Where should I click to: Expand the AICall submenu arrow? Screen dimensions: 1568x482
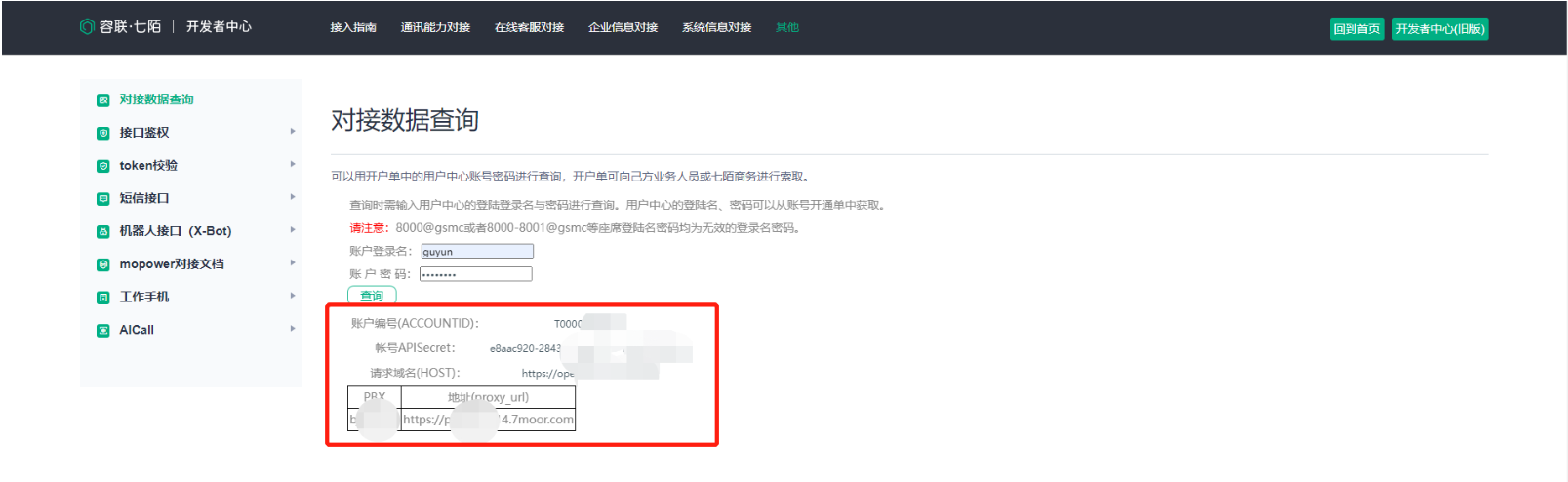[x=292, y=329]
